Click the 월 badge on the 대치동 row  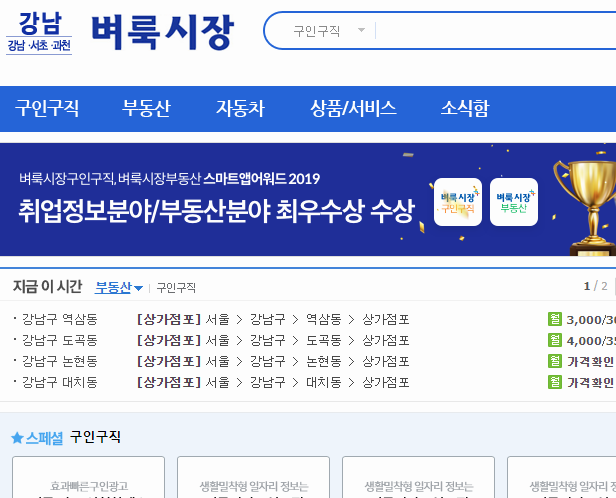[555, 382]
